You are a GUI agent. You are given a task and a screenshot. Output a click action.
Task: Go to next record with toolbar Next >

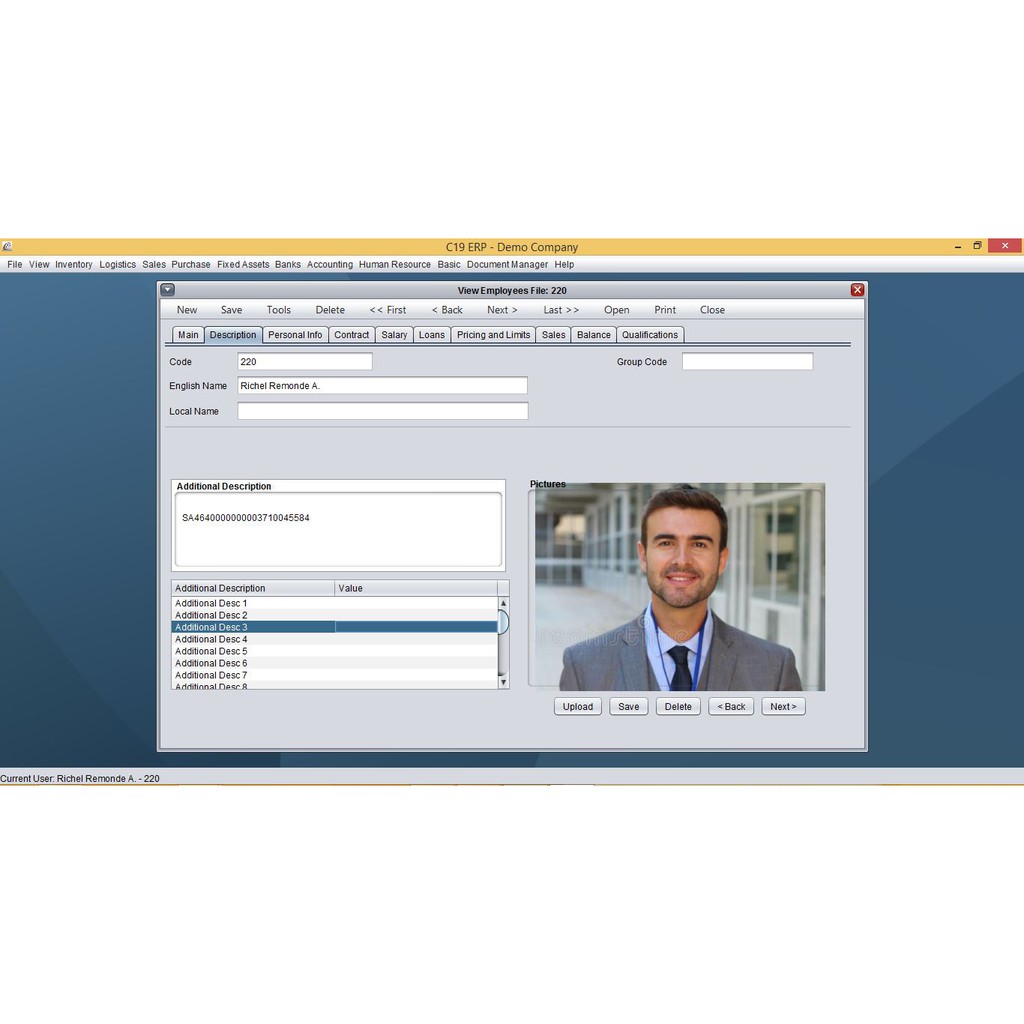point(502,310)
